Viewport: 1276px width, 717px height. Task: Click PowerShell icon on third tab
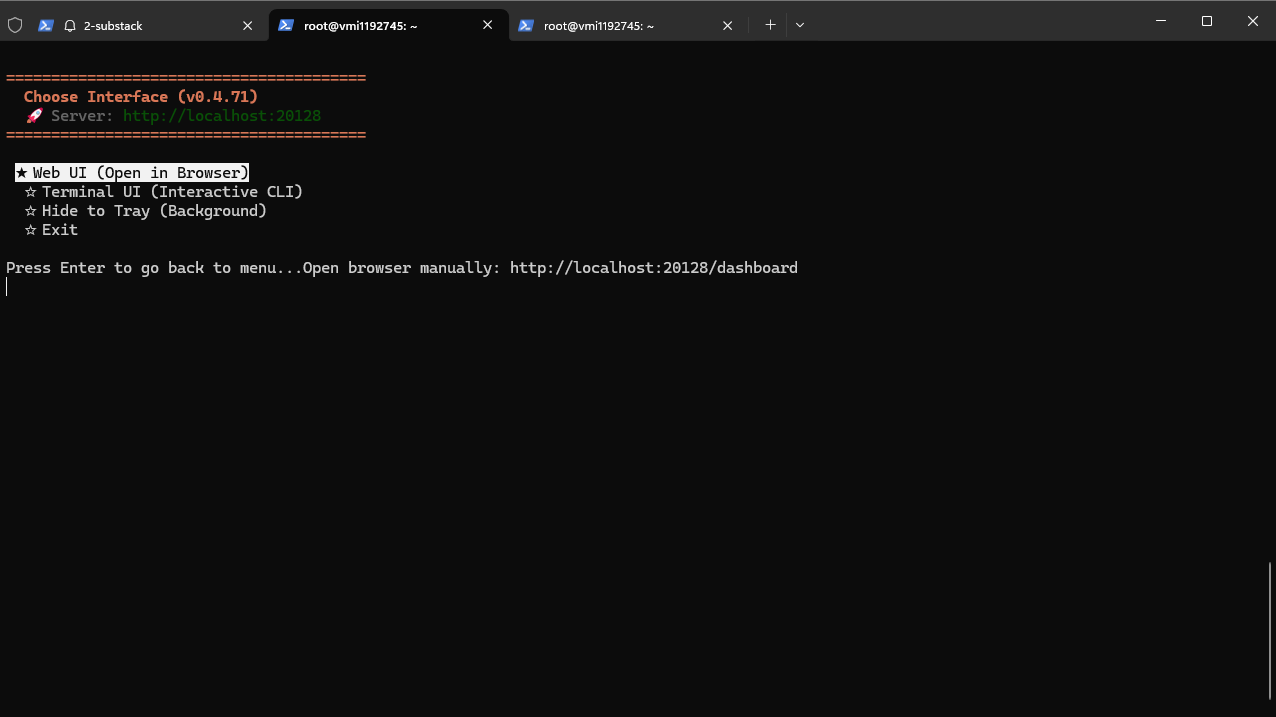point(526,26)
